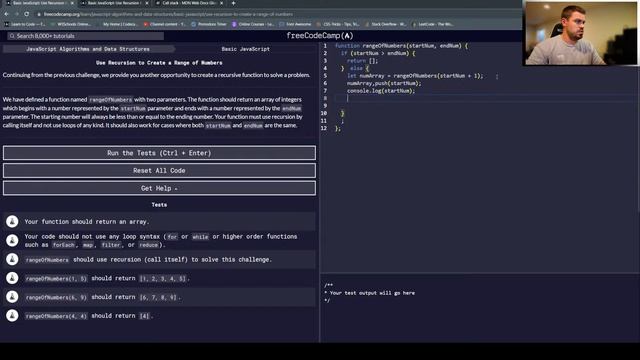Open the LeetCode bookmark
This screenshot has height=360, width=640.
click(433, 24)
